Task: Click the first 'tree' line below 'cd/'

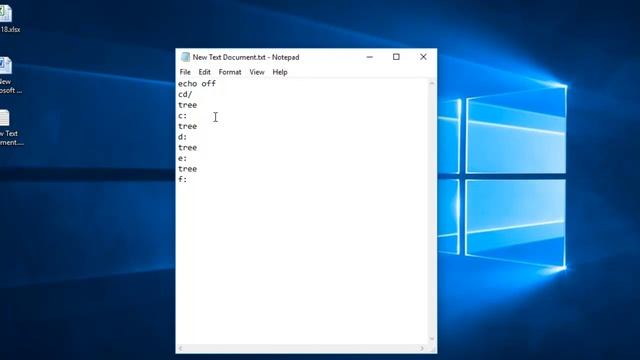Action: pyautogui.click(x=187, y=105)
